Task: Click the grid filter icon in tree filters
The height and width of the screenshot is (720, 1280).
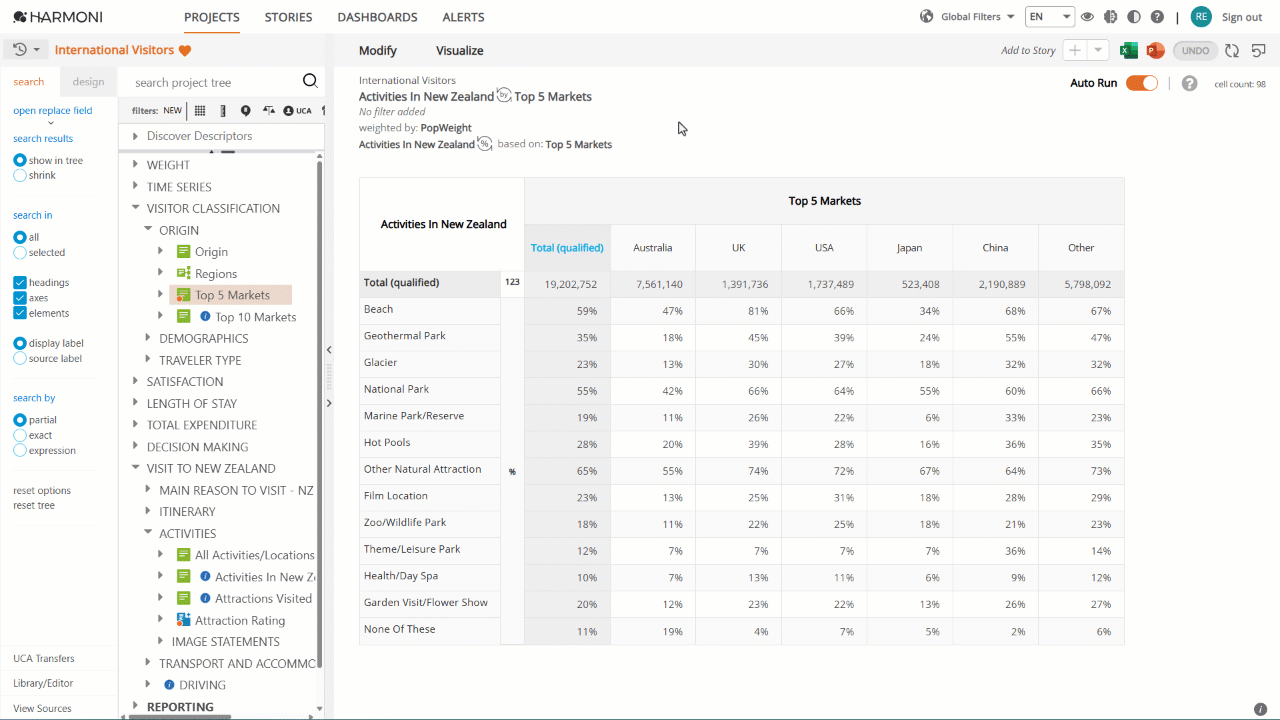Action: tap(200, 111)
